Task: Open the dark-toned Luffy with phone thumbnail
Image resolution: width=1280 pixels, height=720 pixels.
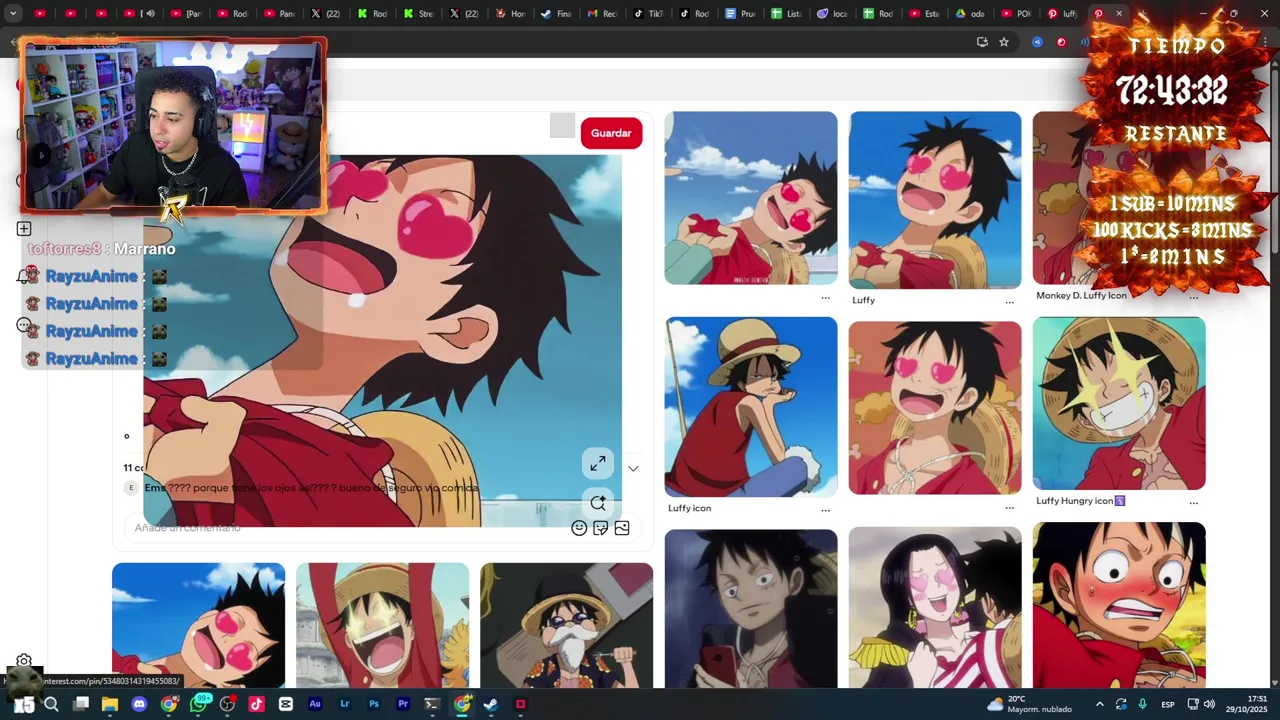Action: coord(751,608)
